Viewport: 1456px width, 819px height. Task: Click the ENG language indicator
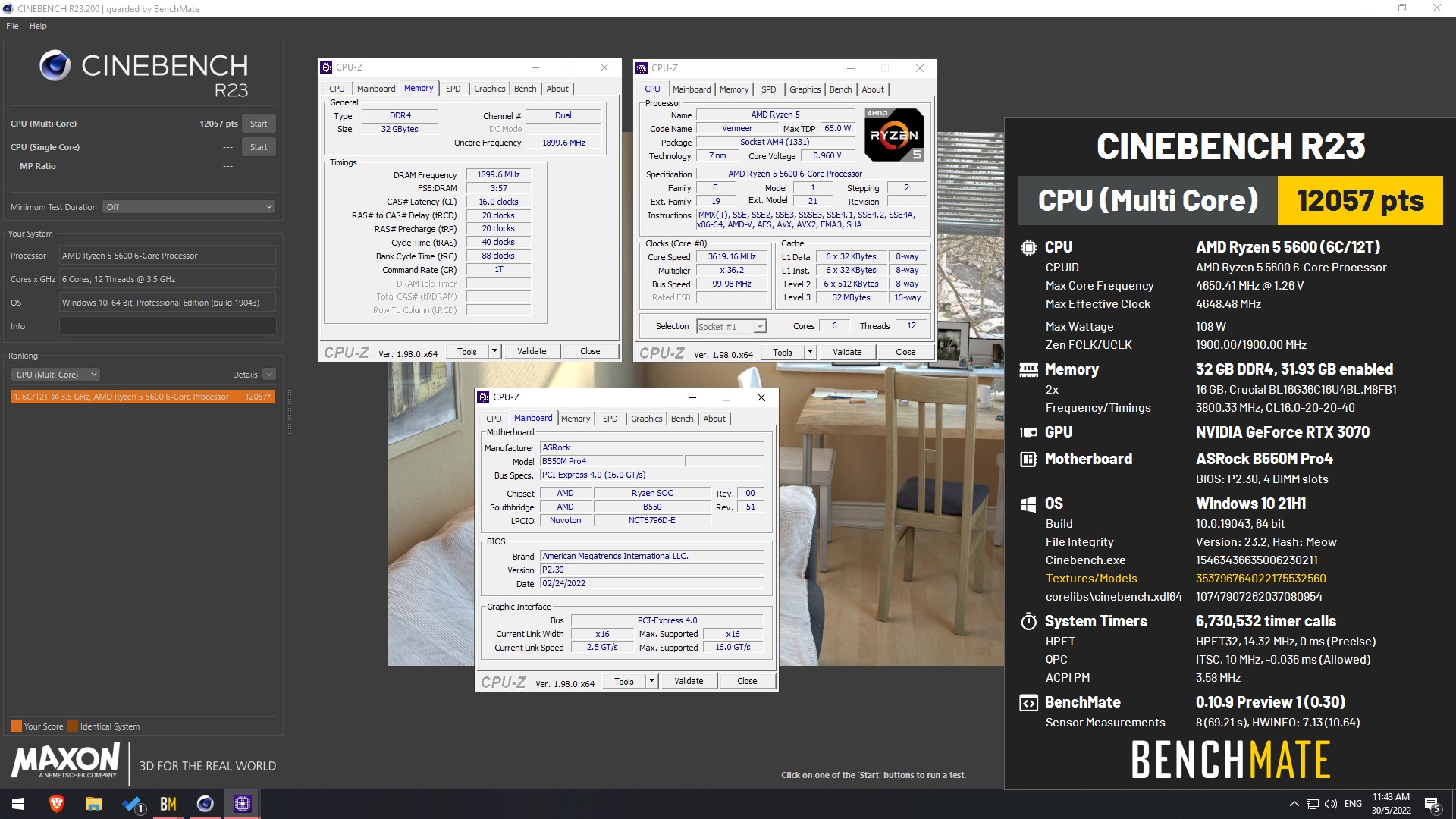(x=1353, y=804)
